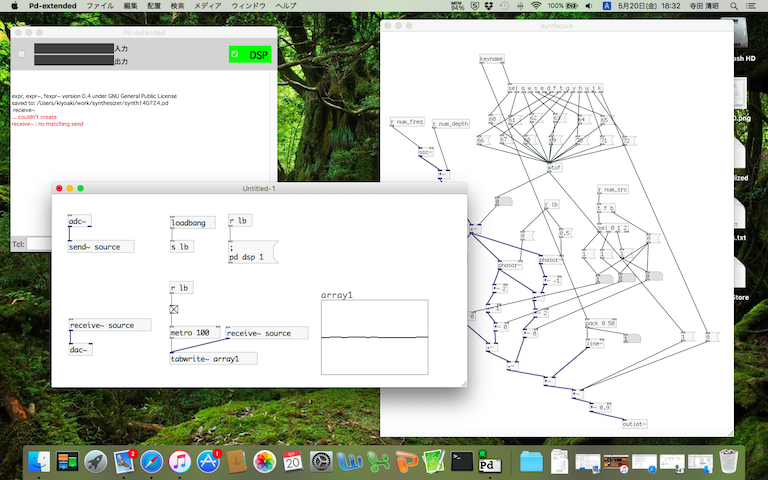Select the metro 100 object
This screenshot has width=768, height=480.
[x=195, y=333]
